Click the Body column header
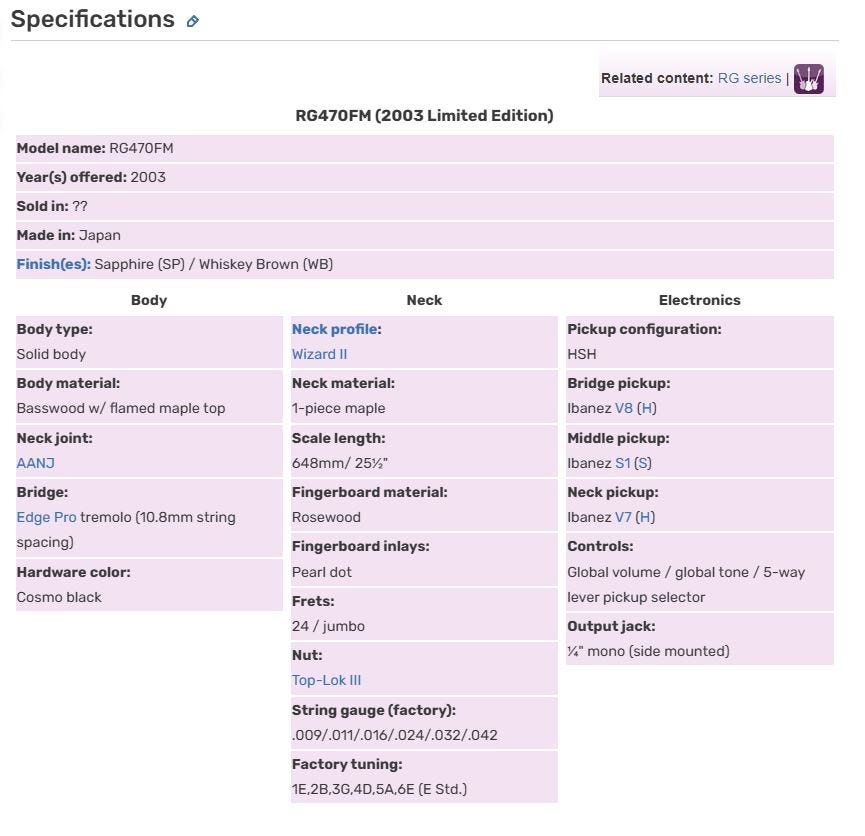The height and width of the screenshot is (836, 865). pyautogui.click(x=149, y=300)
